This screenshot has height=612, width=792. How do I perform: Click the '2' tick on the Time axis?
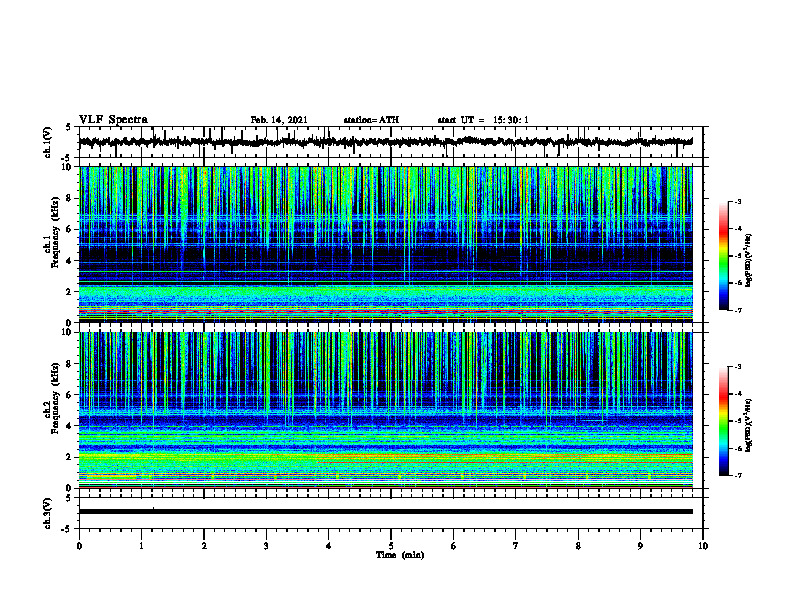click(204, 546)
